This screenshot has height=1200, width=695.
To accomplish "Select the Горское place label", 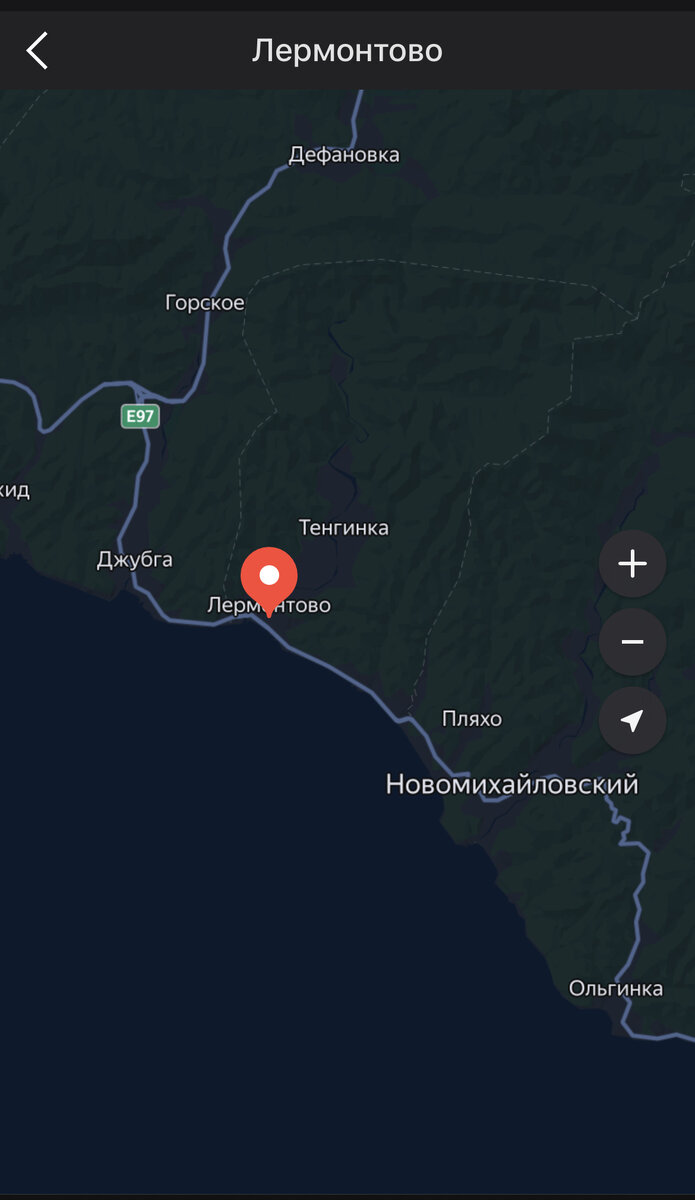I will click(204, 302).
